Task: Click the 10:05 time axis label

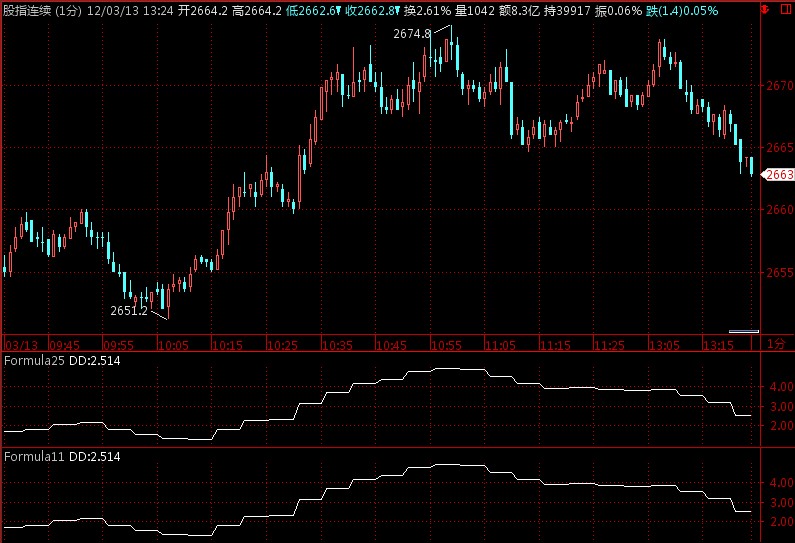Action: (173, 345)
